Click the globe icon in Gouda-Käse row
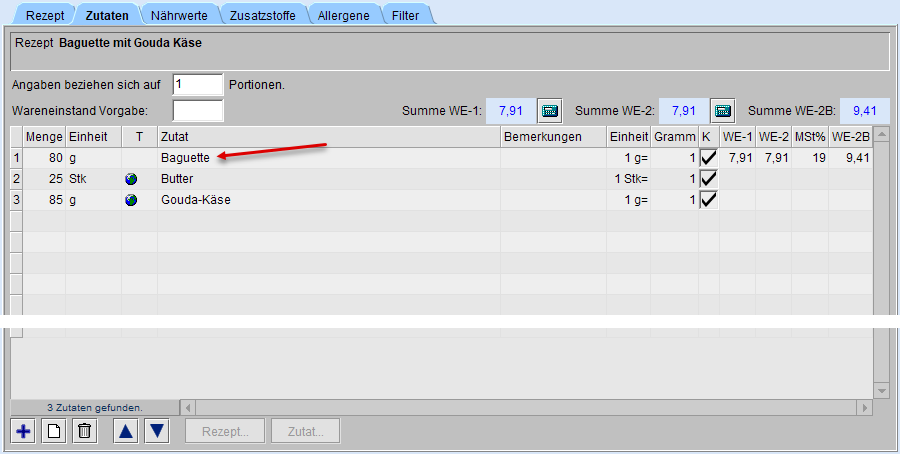This screenshot has width=900, height=455. (131, 200)
